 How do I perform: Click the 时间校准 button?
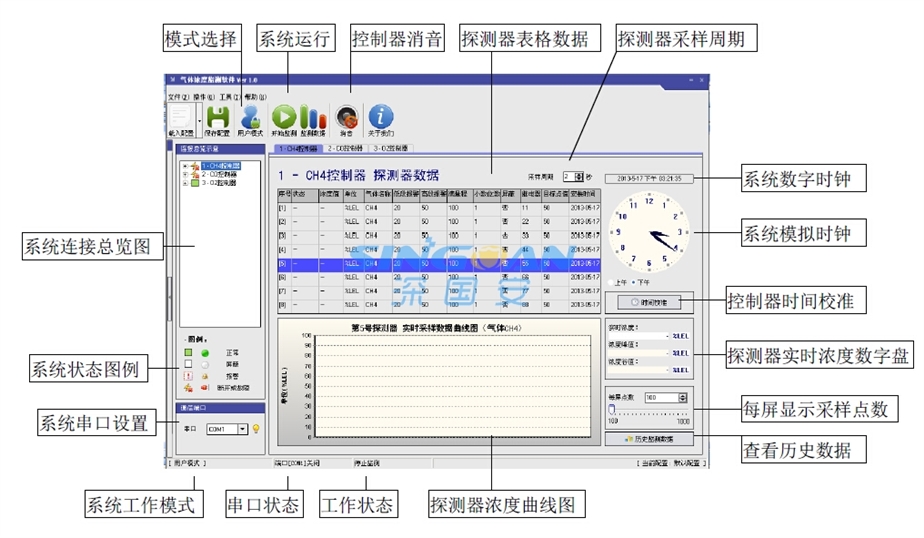coord(648,300)
